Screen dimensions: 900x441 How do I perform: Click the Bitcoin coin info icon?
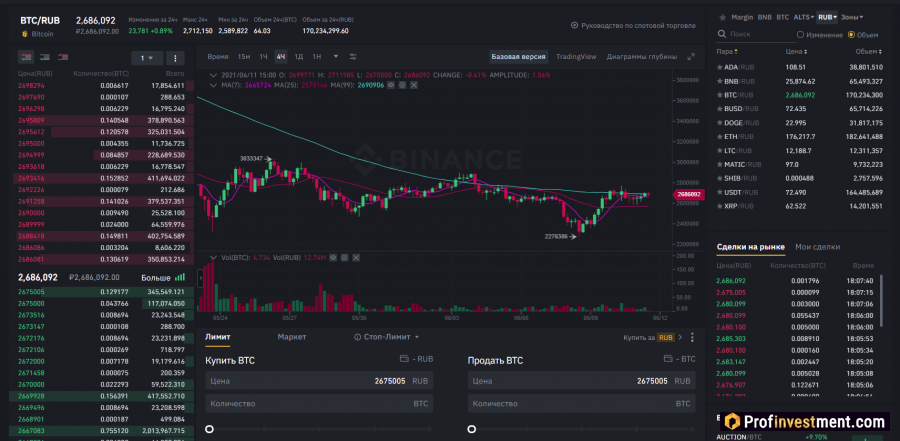click(x=24, y=34)
